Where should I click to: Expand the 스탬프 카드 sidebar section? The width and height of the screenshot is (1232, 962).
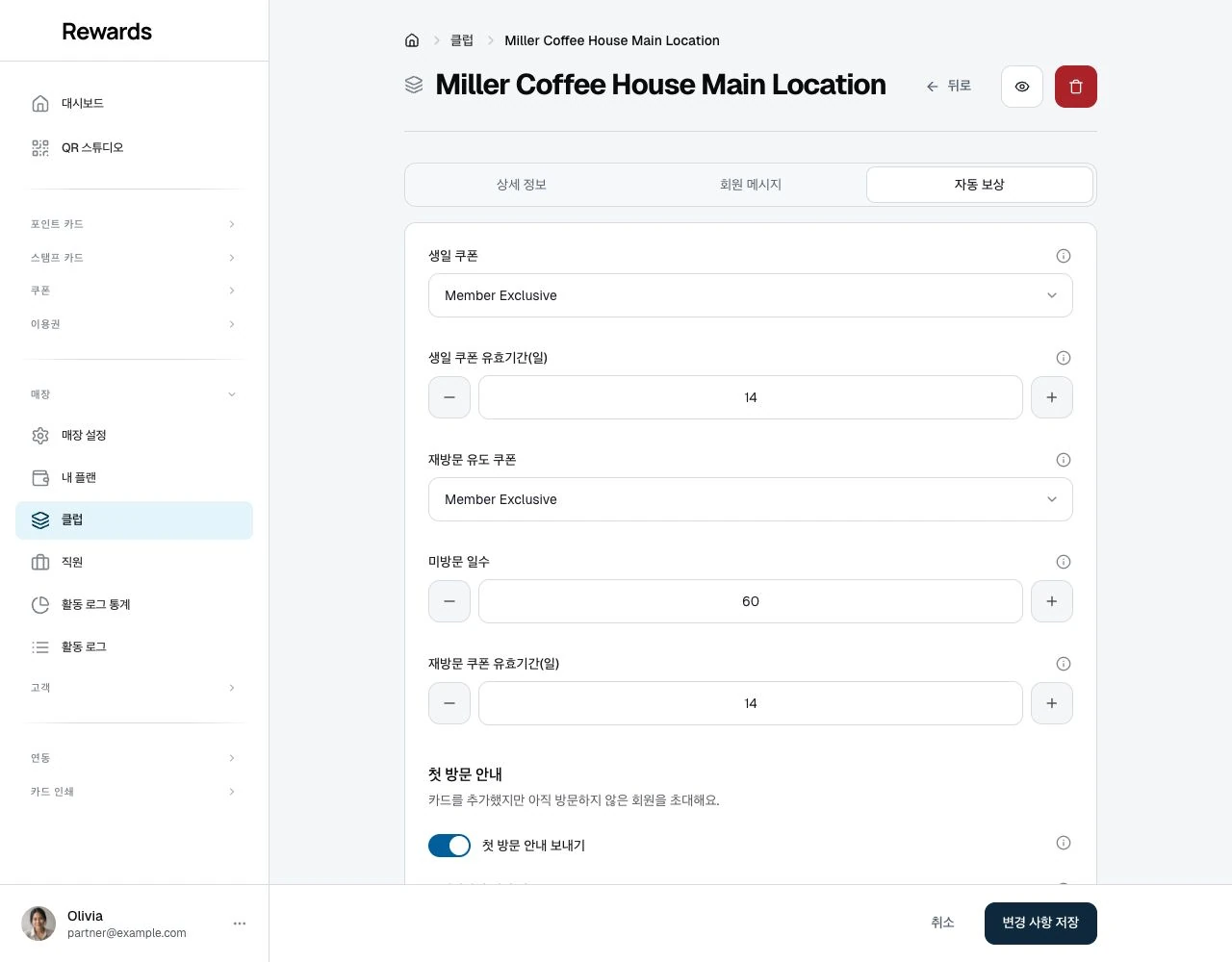tap(134, 258)
